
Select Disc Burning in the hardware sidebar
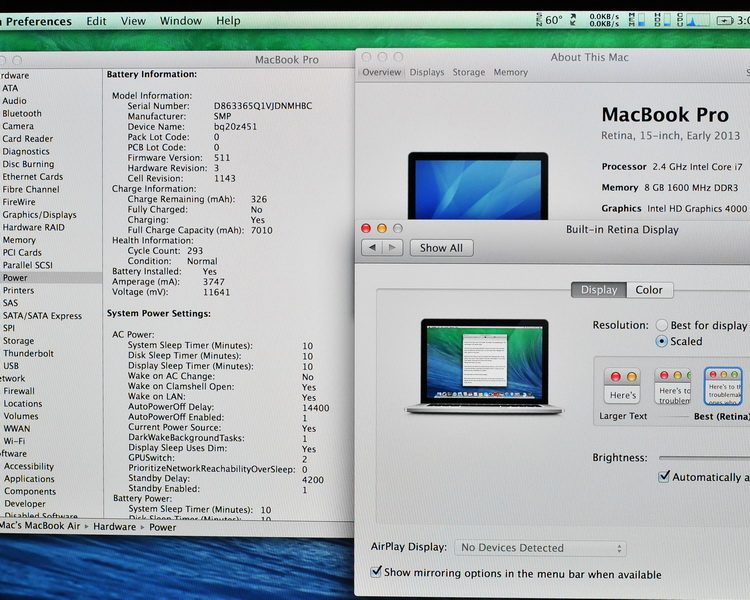(x=28, y=164)
